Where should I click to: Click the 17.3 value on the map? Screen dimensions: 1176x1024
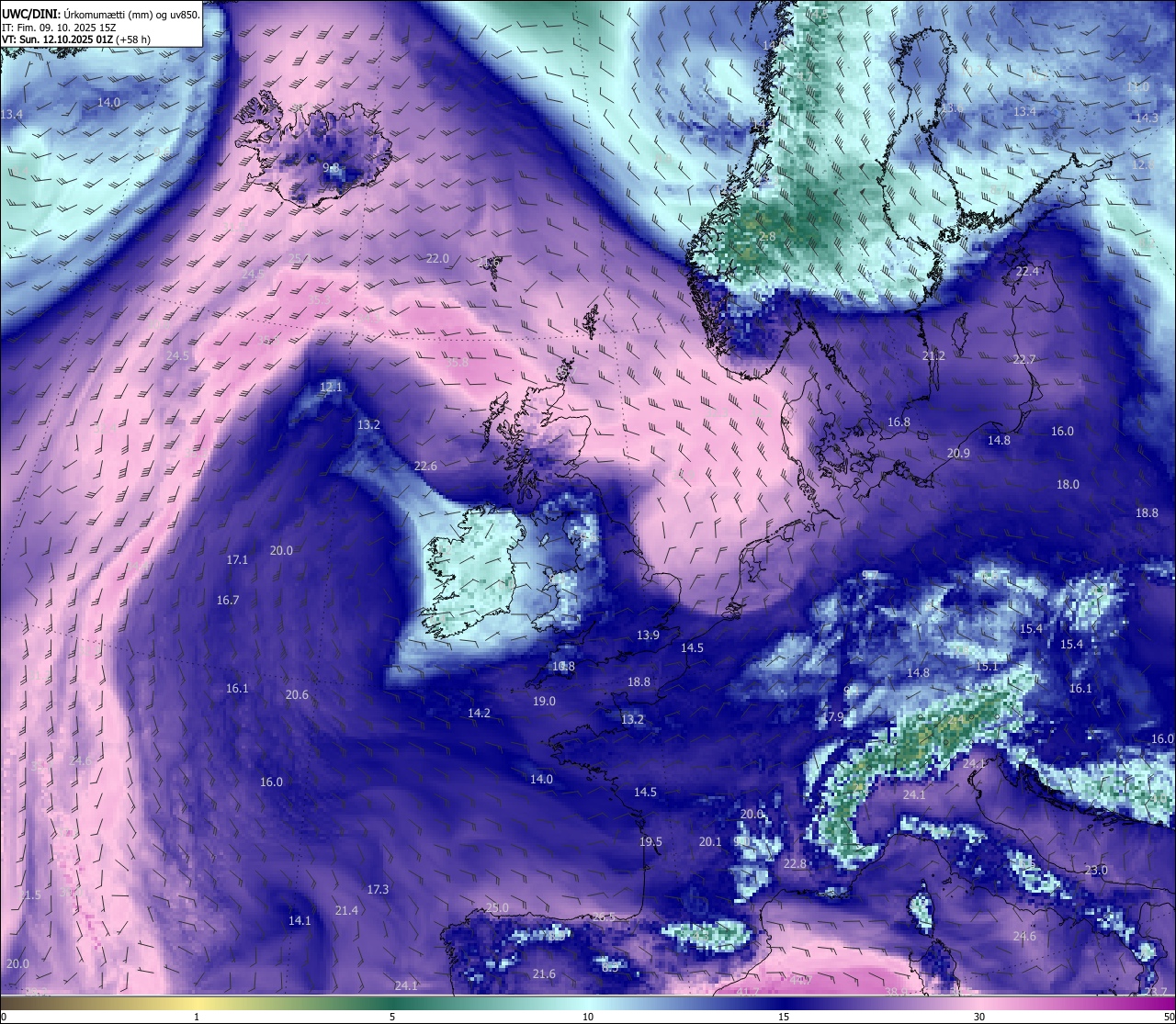[x=378, y=890]
